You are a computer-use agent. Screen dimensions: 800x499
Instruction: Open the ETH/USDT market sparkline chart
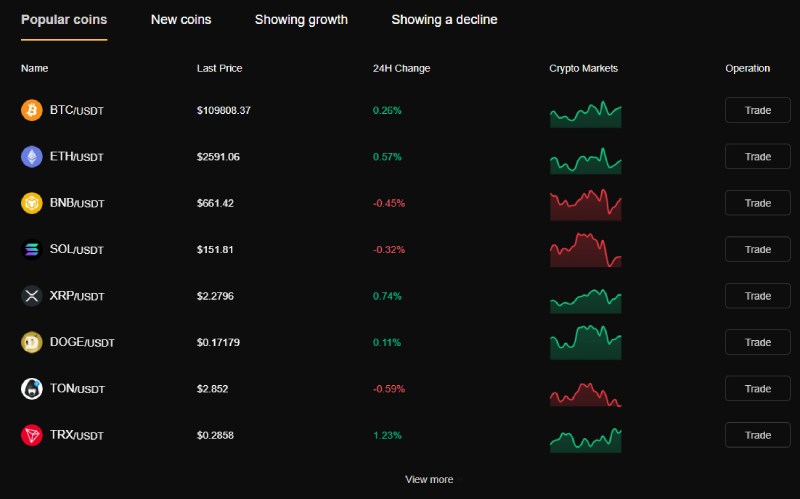pos(586,161)
